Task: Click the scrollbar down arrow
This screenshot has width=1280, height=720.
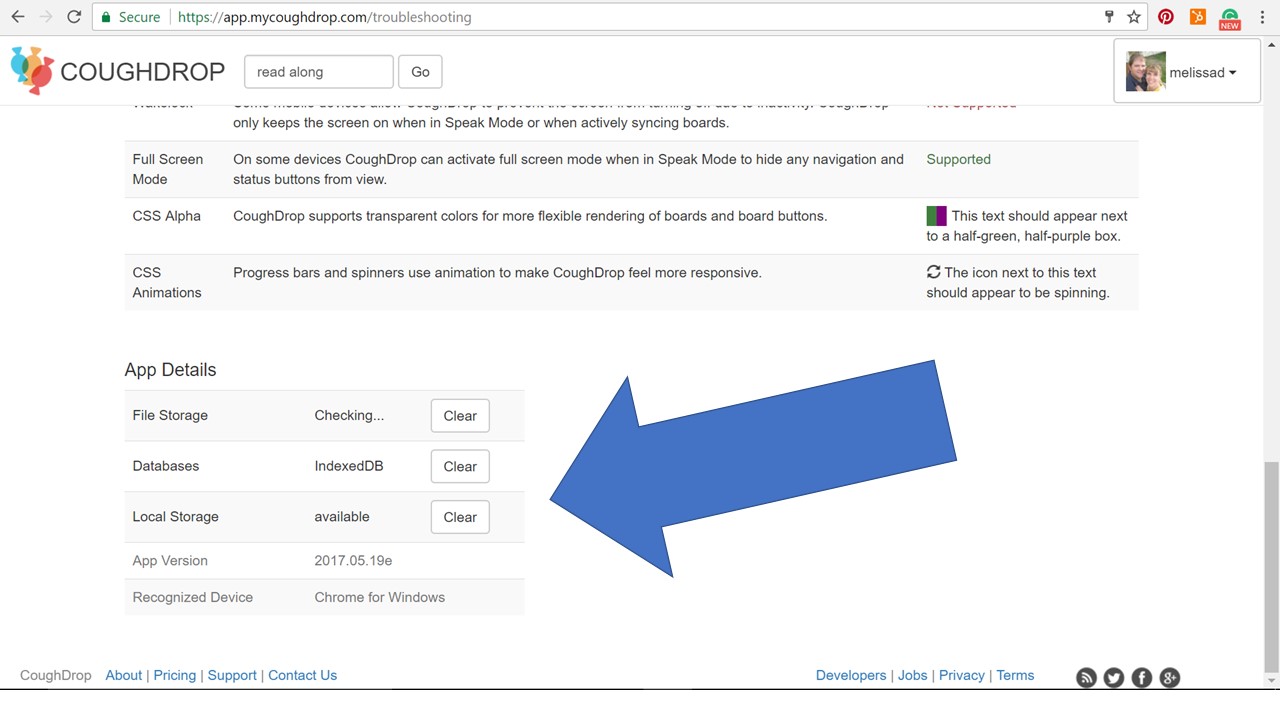Action: pos(1271,681)
